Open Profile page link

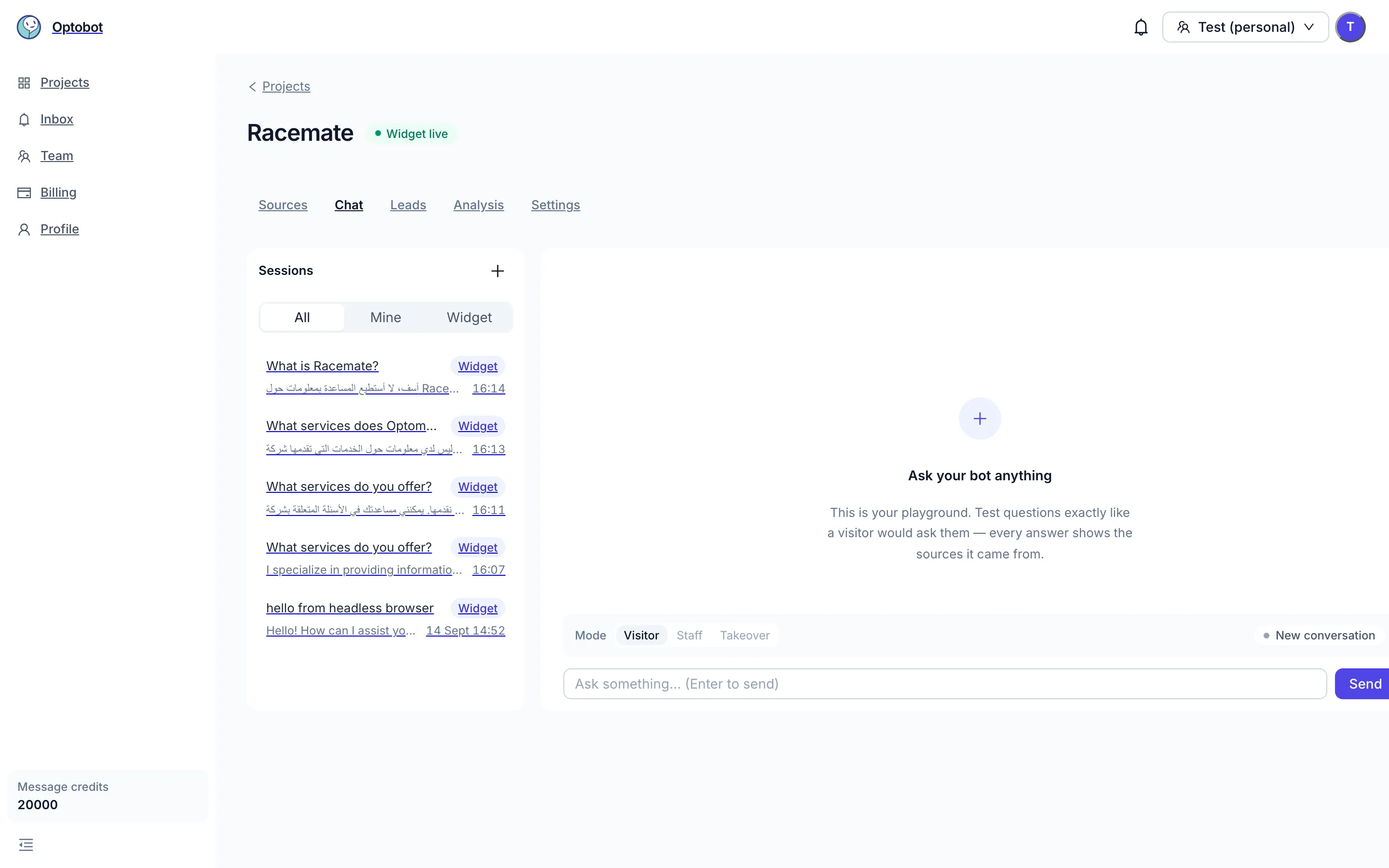[x=60, y=230]
